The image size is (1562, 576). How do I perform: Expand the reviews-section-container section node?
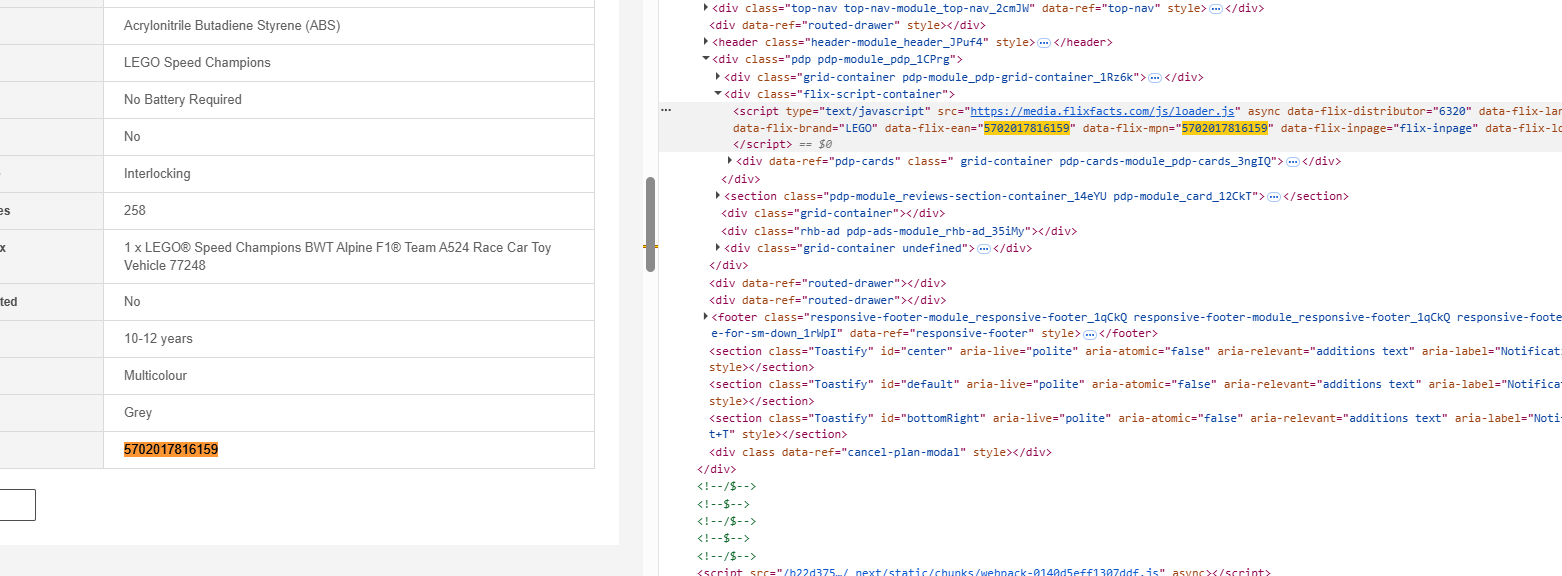click(x=718, y=196)
